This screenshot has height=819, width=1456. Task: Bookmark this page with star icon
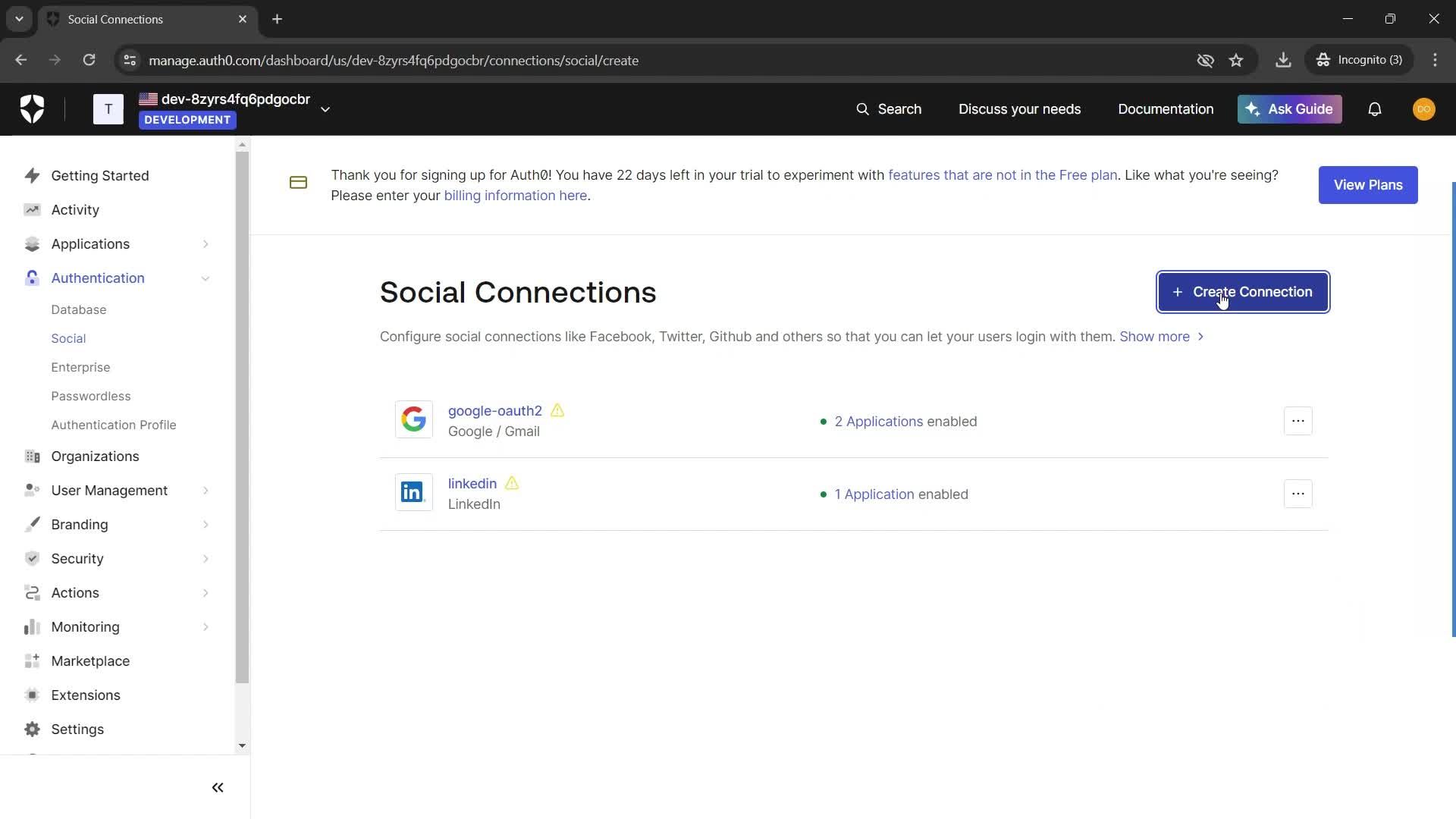(1236, 60)
